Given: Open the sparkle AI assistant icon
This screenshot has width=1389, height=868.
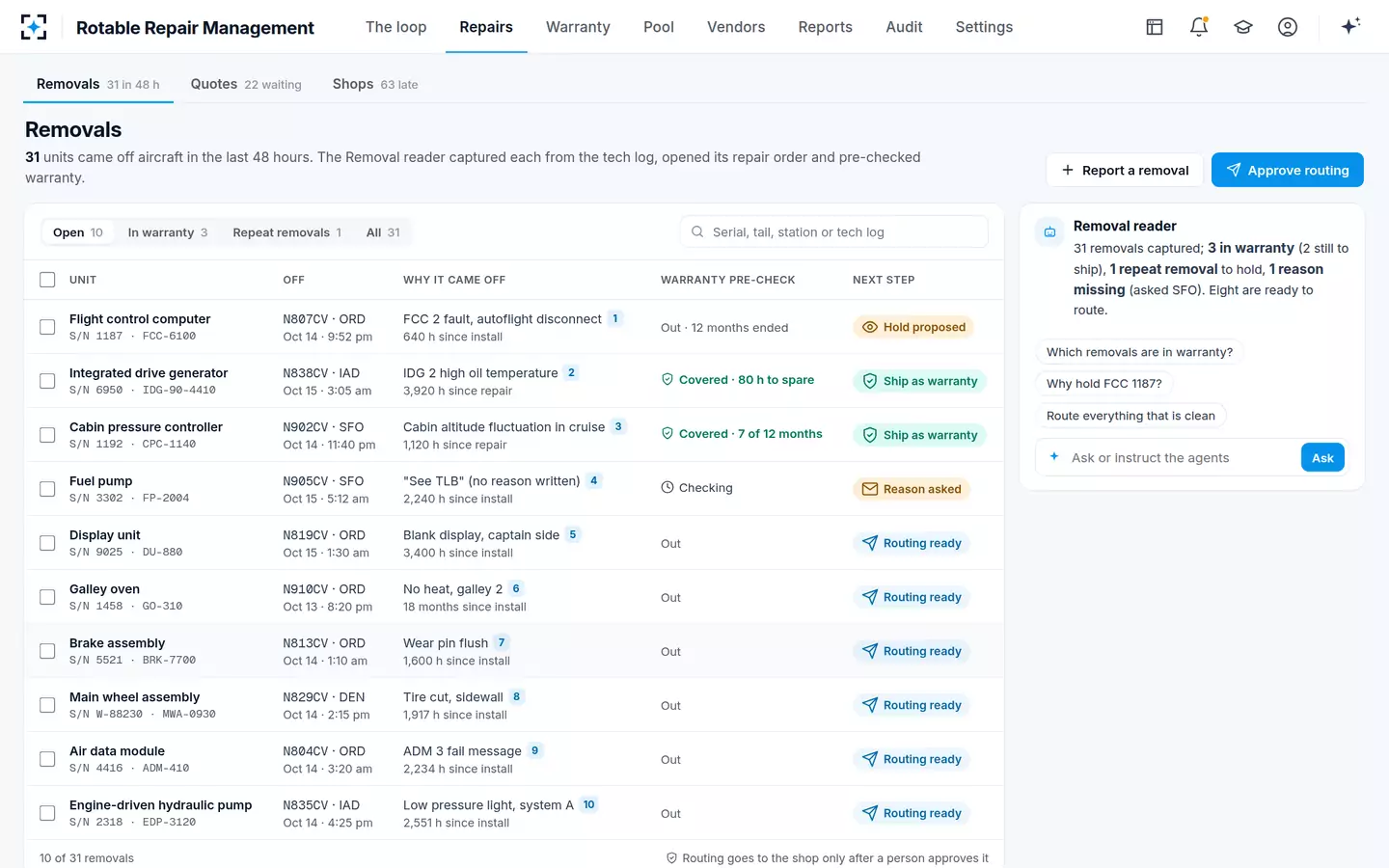Looking at the screenshot, I should point(1350,26).
